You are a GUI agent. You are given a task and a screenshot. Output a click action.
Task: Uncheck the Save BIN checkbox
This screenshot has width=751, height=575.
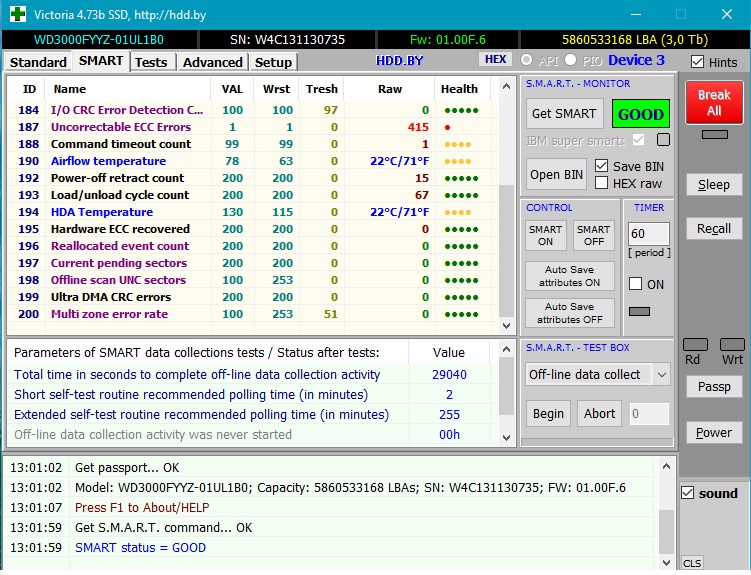(x=602, y=166)
